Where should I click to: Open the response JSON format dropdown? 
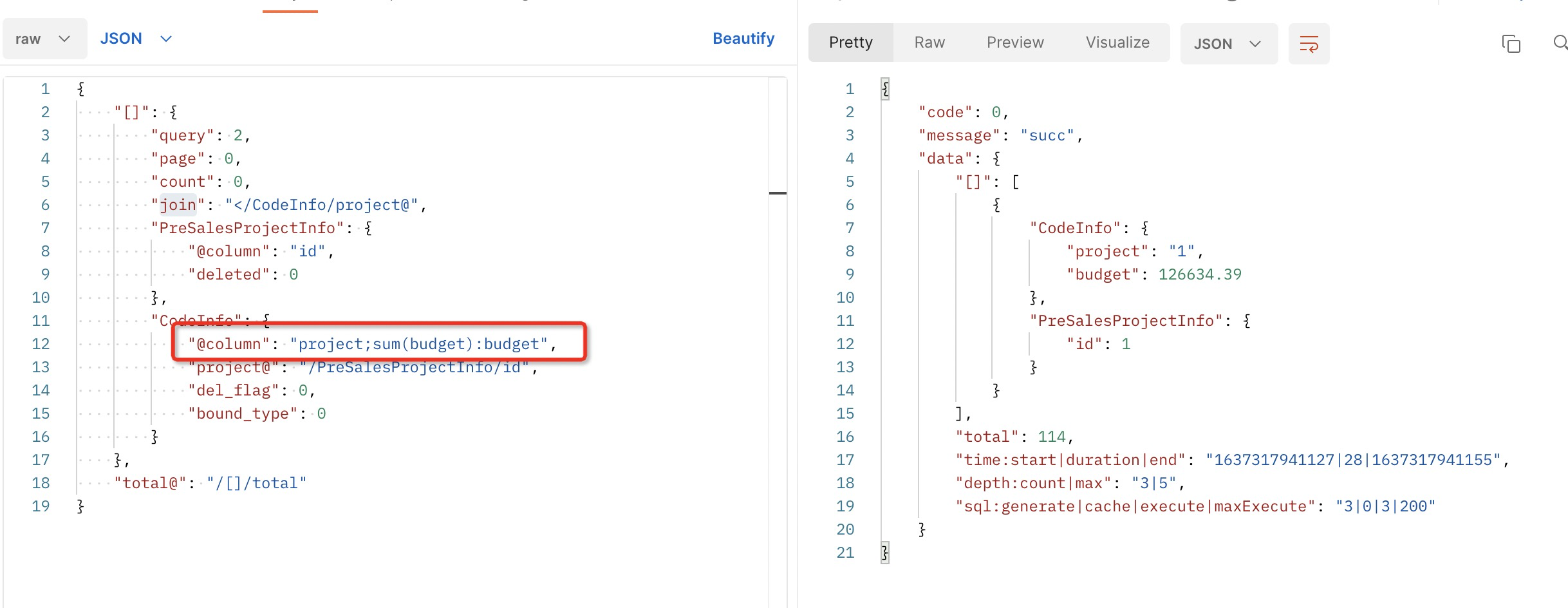[1229, 44]
